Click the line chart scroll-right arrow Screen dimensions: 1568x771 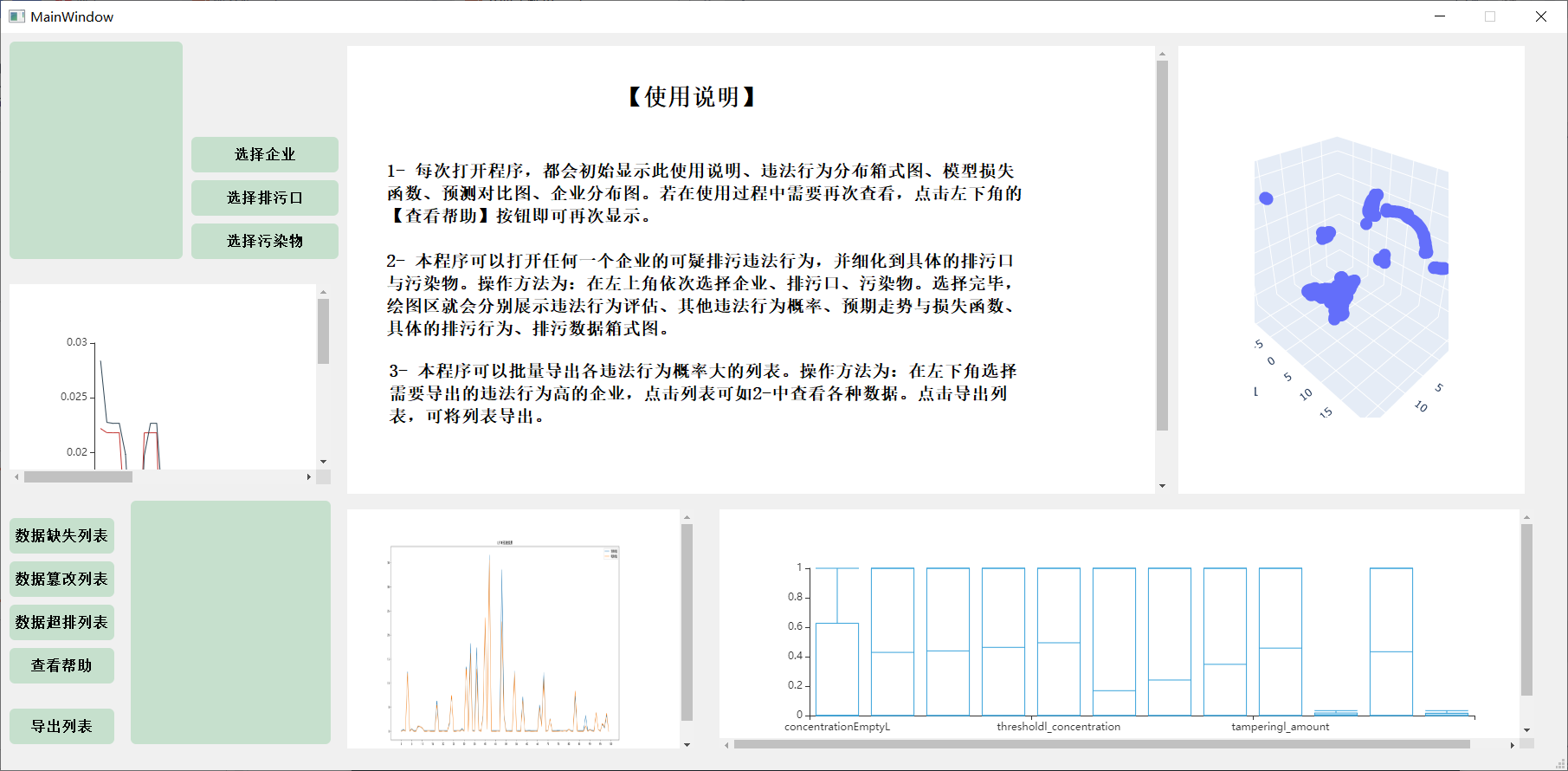tap(309, 476)
